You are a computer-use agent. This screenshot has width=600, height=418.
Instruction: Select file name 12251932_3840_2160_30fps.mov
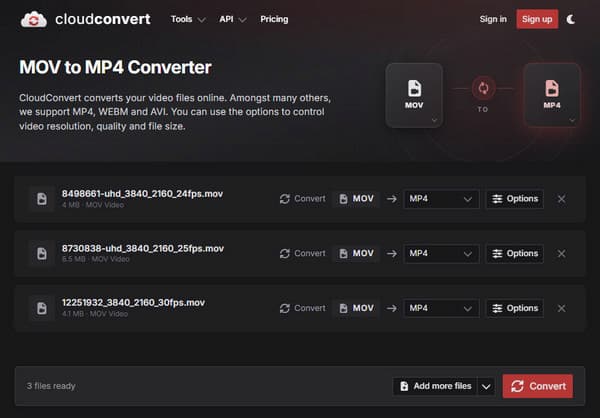(x=133, y=302)
